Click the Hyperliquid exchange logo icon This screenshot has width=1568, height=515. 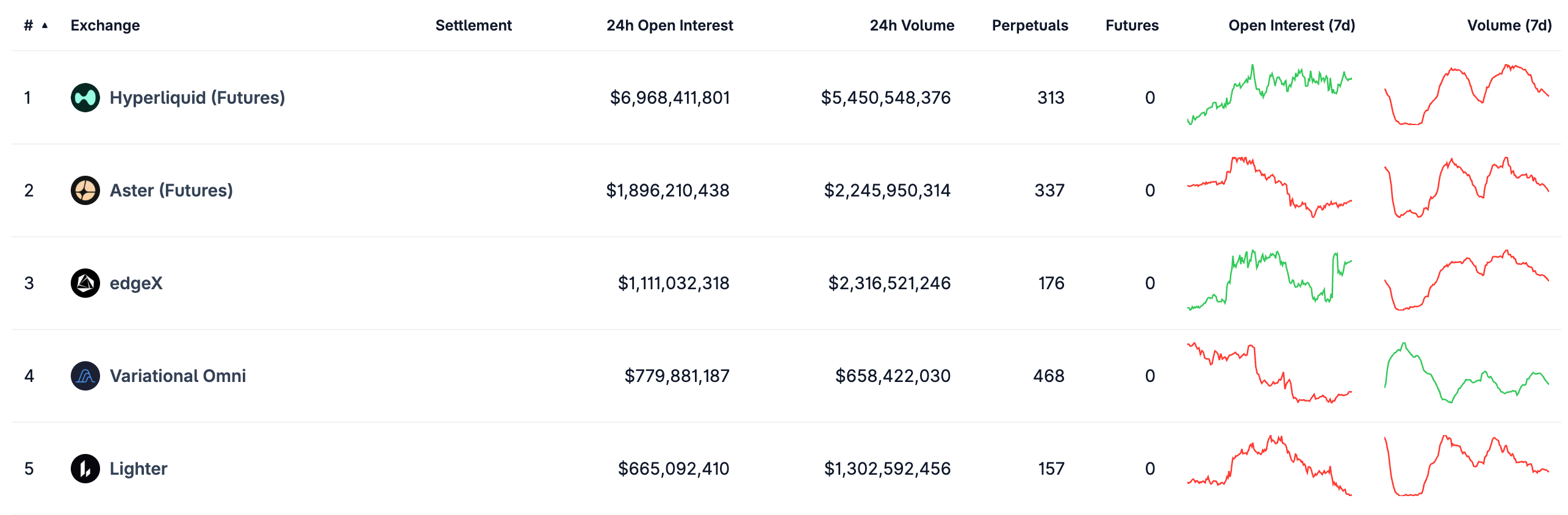click(85, 98)
